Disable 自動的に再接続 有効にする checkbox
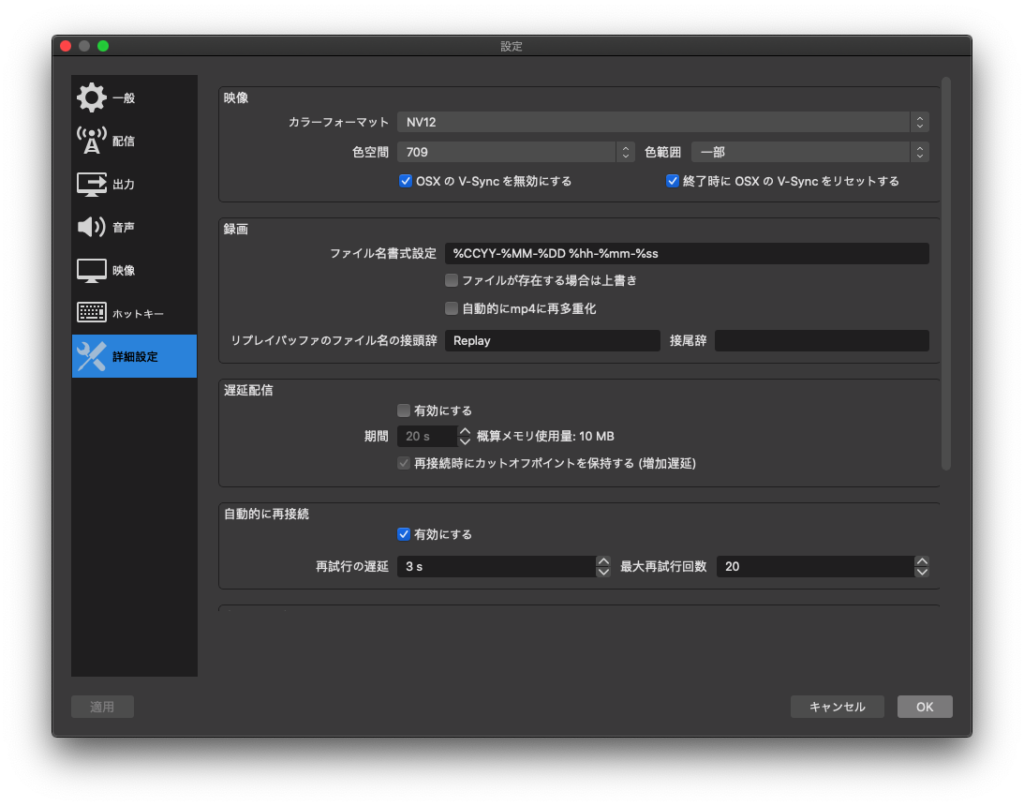Screen dimensions: 1024x806 (x=404, y=534)
